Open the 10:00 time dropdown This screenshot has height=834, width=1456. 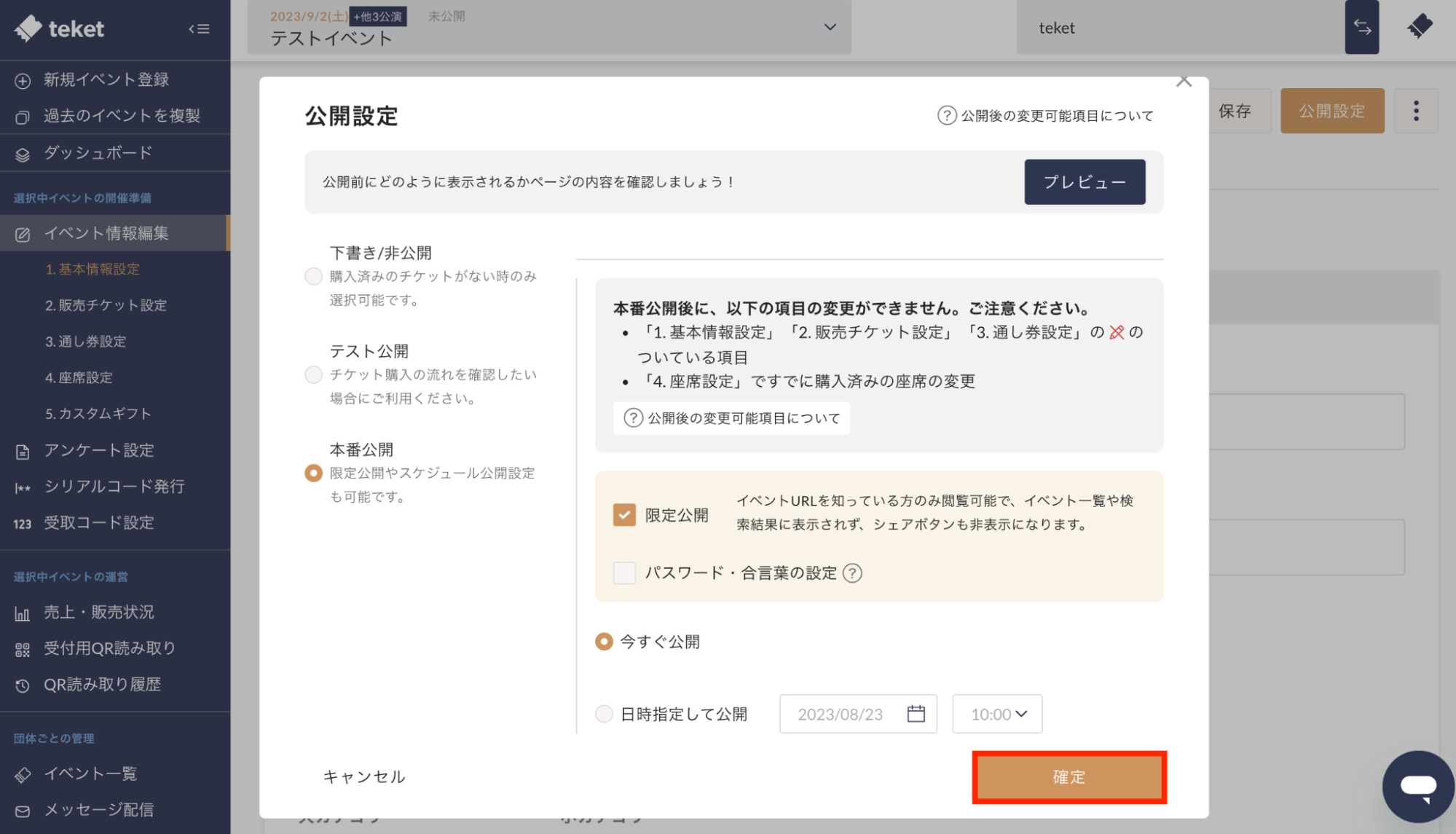pyautogui.click(x=997, y=714)
